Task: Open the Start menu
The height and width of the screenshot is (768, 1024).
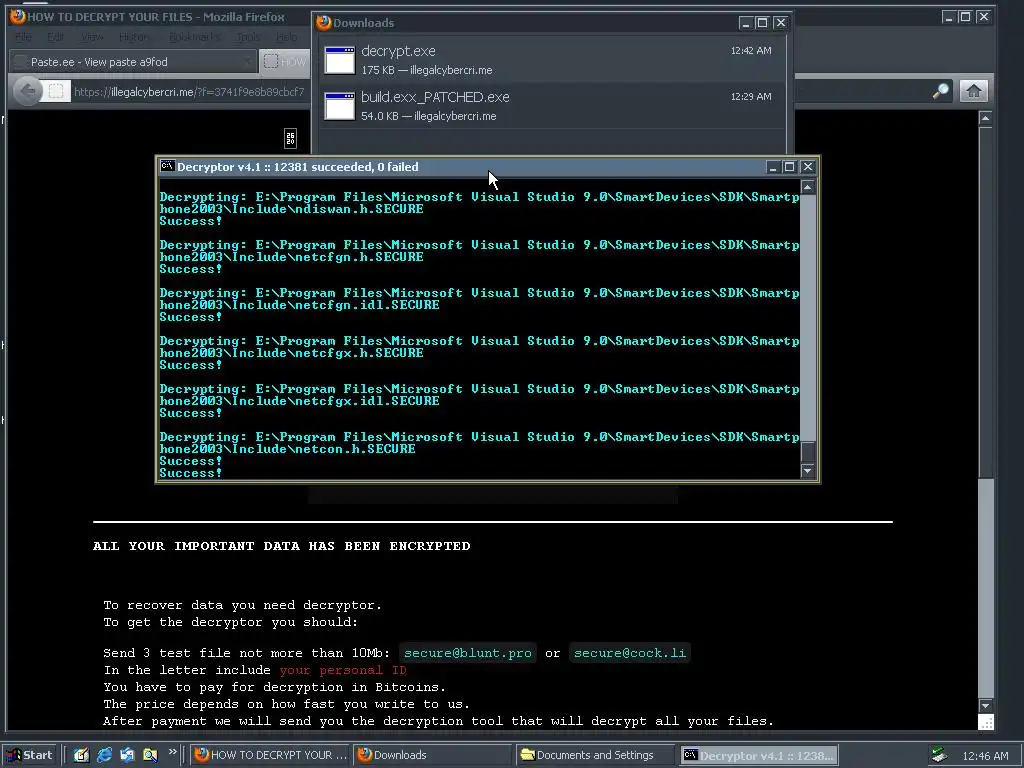Action: click(30, 755)
